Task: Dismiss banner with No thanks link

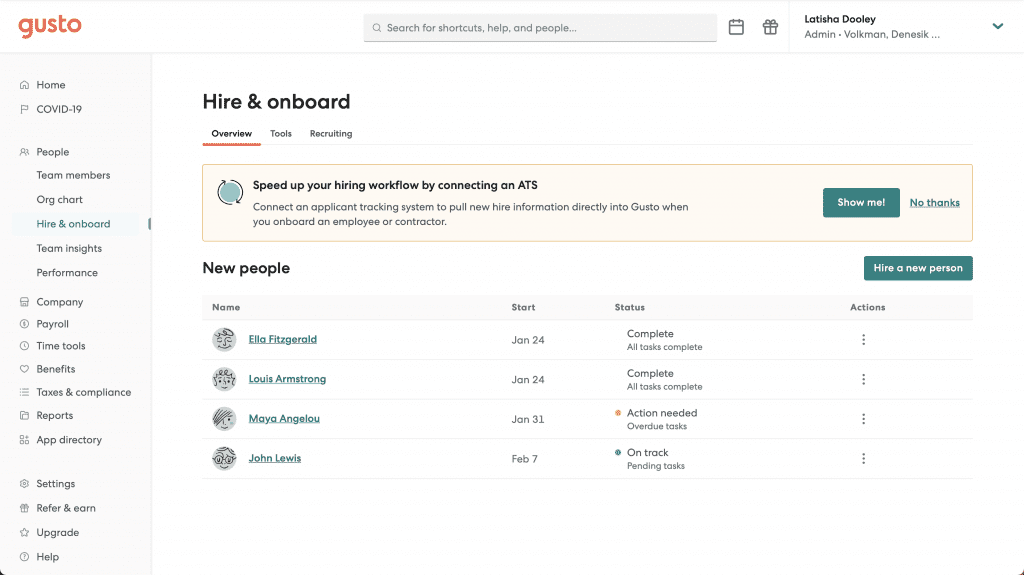Action: tap(935, 203)
